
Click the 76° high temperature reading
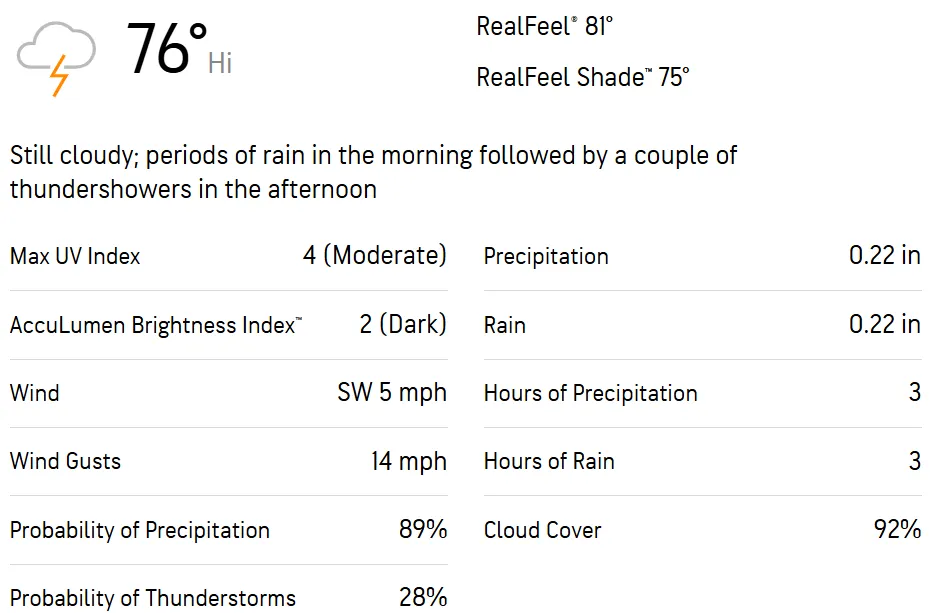coord(166,51)
